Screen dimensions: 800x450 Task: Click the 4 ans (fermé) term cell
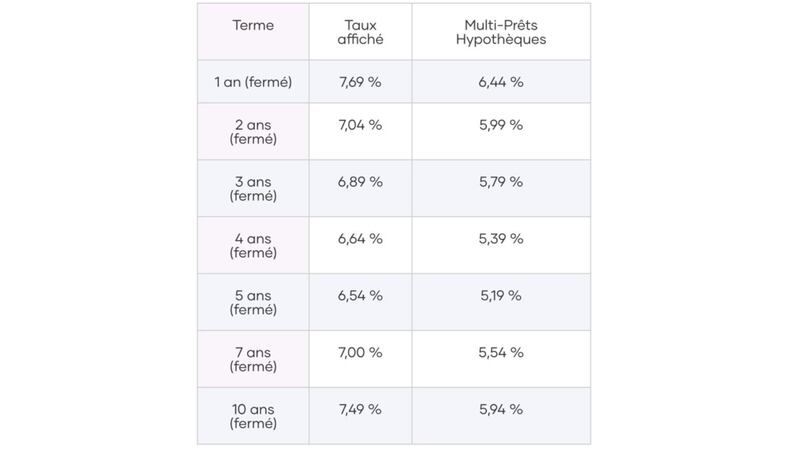coord(253,246)
